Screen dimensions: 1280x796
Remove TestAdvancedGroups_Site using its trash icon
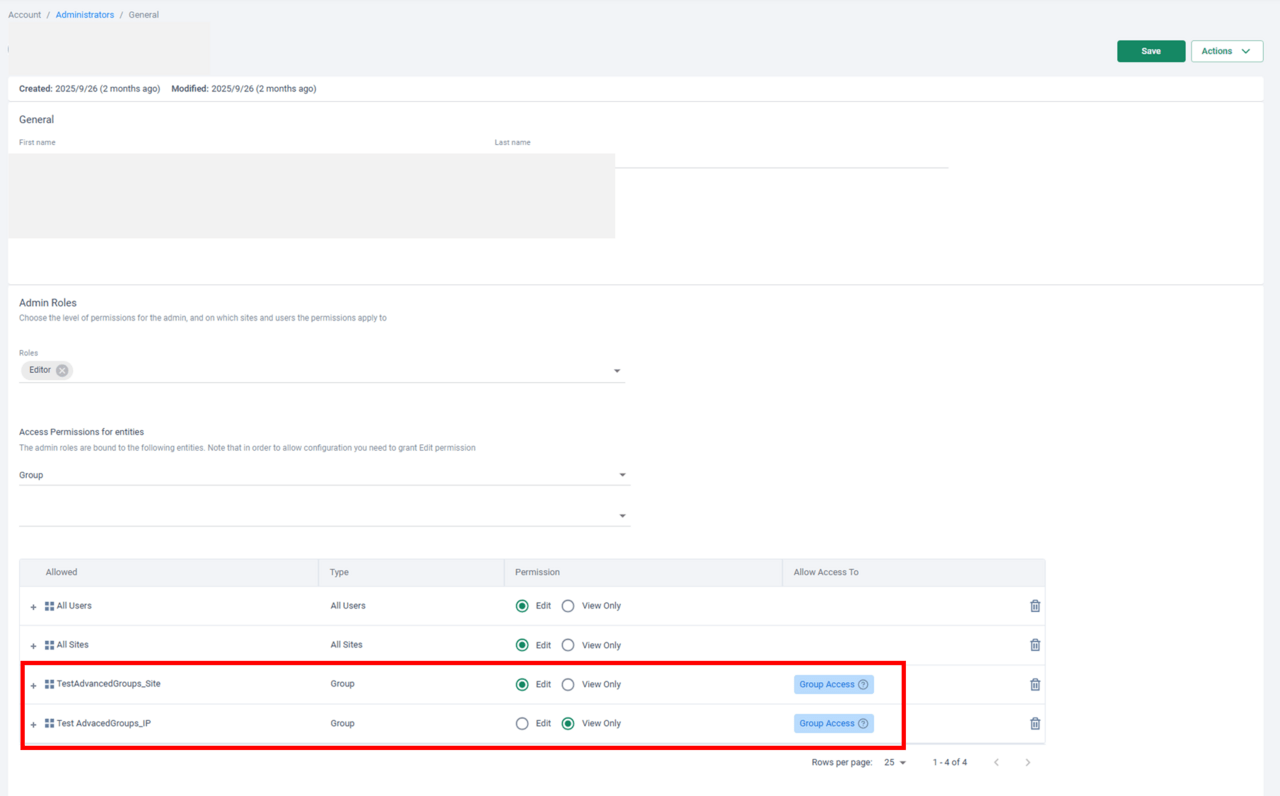[x=1035, y=685]
